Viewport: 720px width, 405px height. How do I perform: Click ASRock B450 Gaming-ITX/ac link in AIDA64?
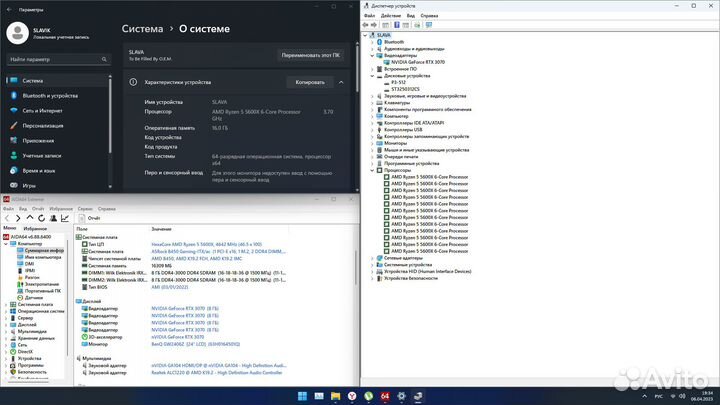pos(219,252)
